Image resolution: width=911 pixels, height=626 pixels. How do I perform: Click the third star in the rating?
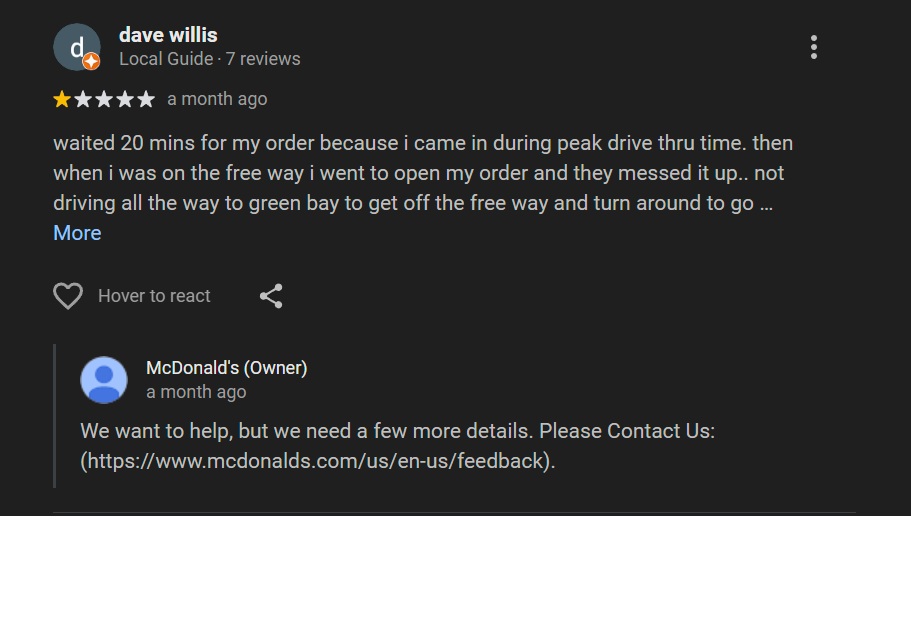pos(104,99)
